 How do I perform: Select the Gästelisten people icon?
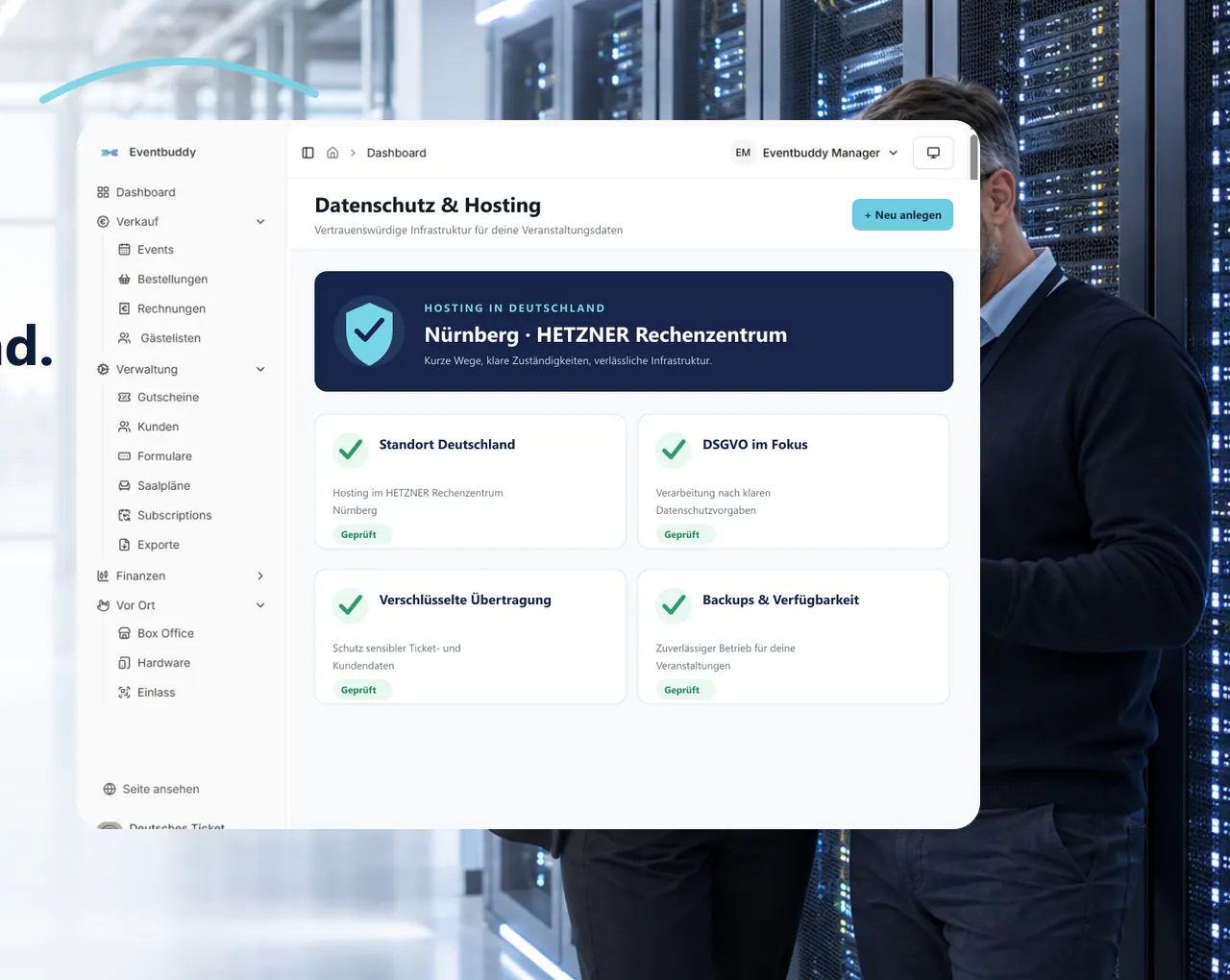[x=124, y=338]
